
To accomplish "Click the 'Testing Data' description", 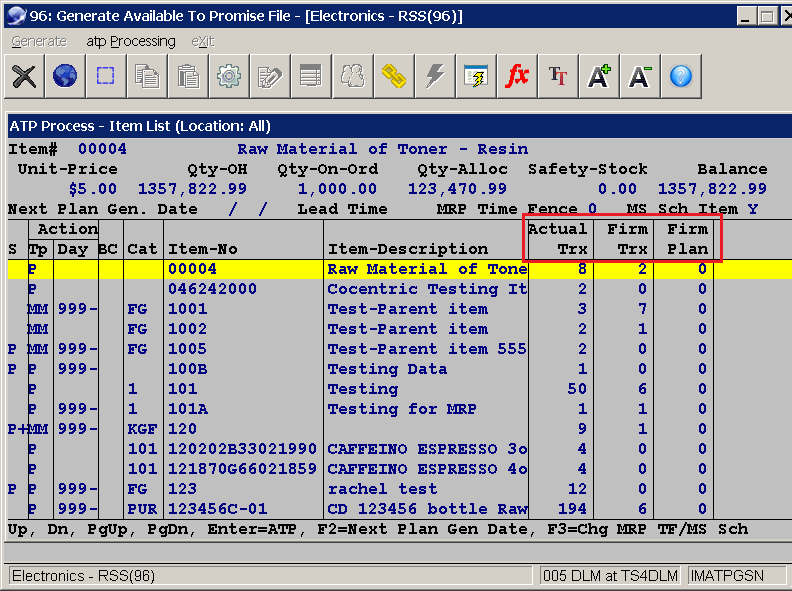I will [x=387, y=369].
